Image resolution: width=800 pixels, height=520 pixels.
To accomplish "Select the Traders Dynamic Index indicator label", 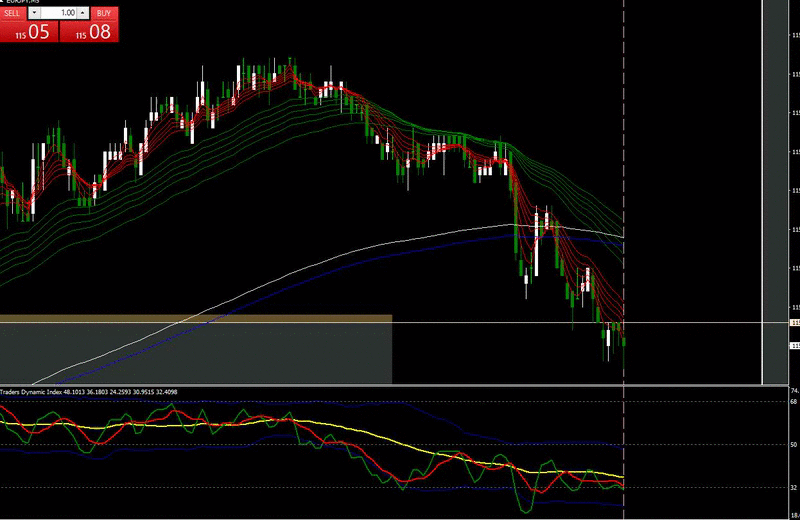I will click(x=89, y=392).
